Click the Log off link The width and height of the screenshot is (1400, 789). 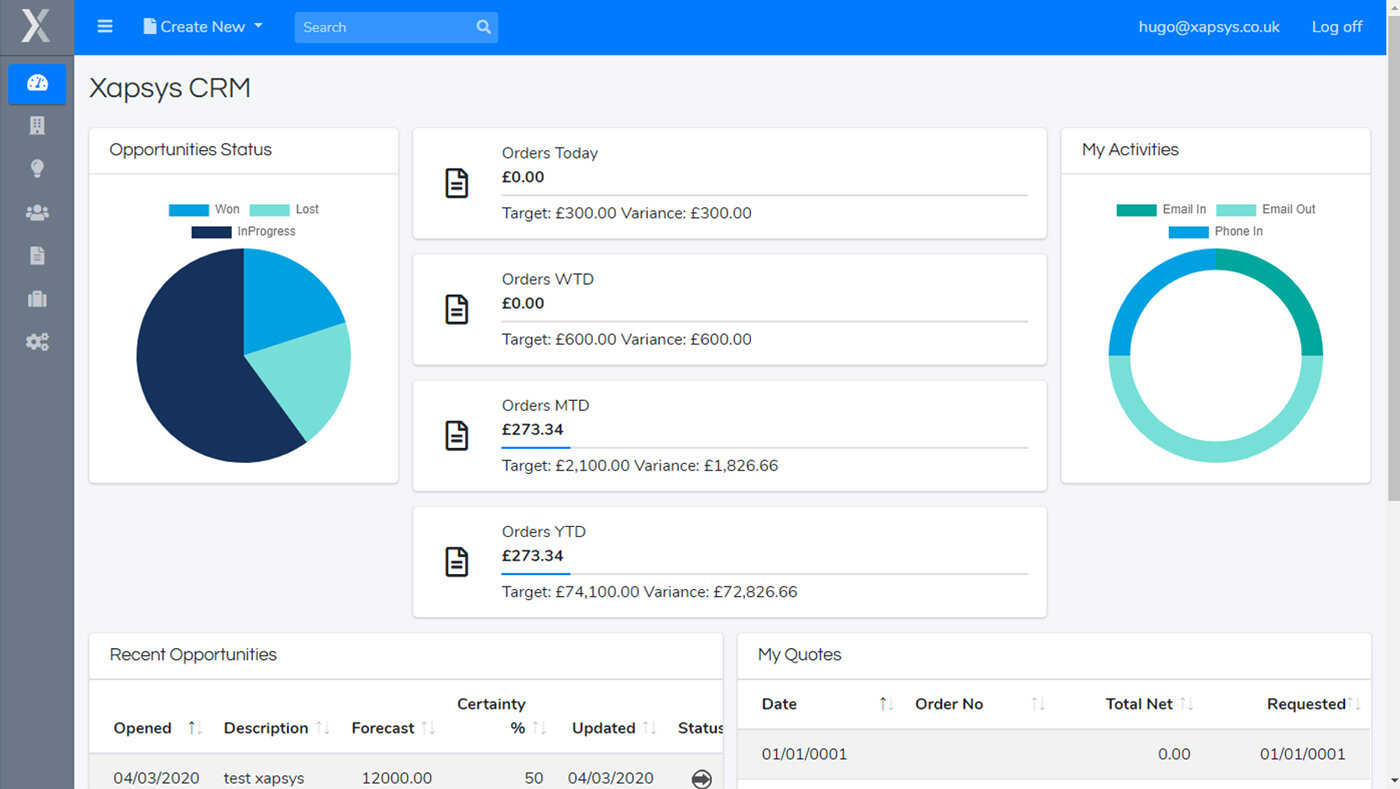[x=1336, y=27]
